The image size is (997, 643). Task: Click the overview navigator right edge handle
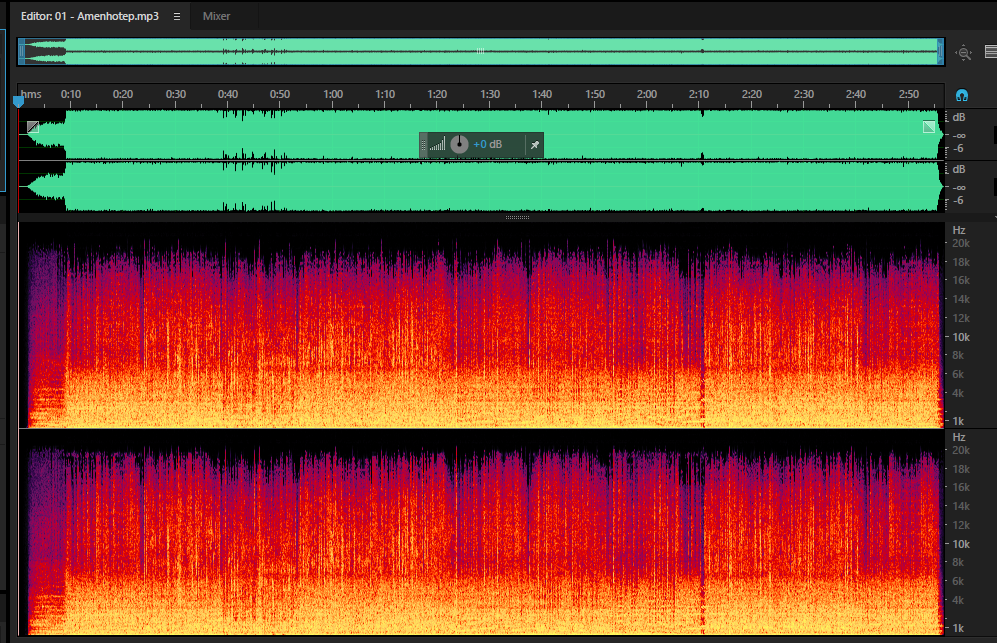940,52
